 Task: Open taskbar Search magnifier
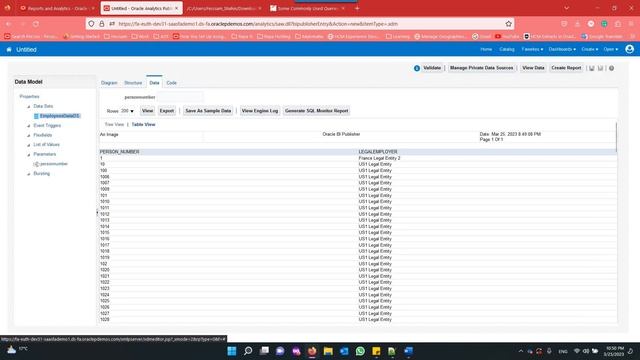tap(248, 351)
